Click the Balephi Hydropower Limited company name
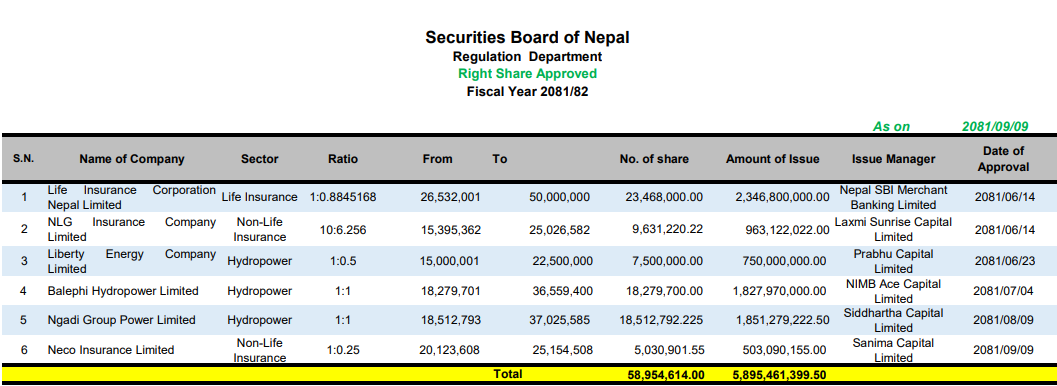Image resolution: width=1057 pixels, height=386 pixels. (123, 291)
